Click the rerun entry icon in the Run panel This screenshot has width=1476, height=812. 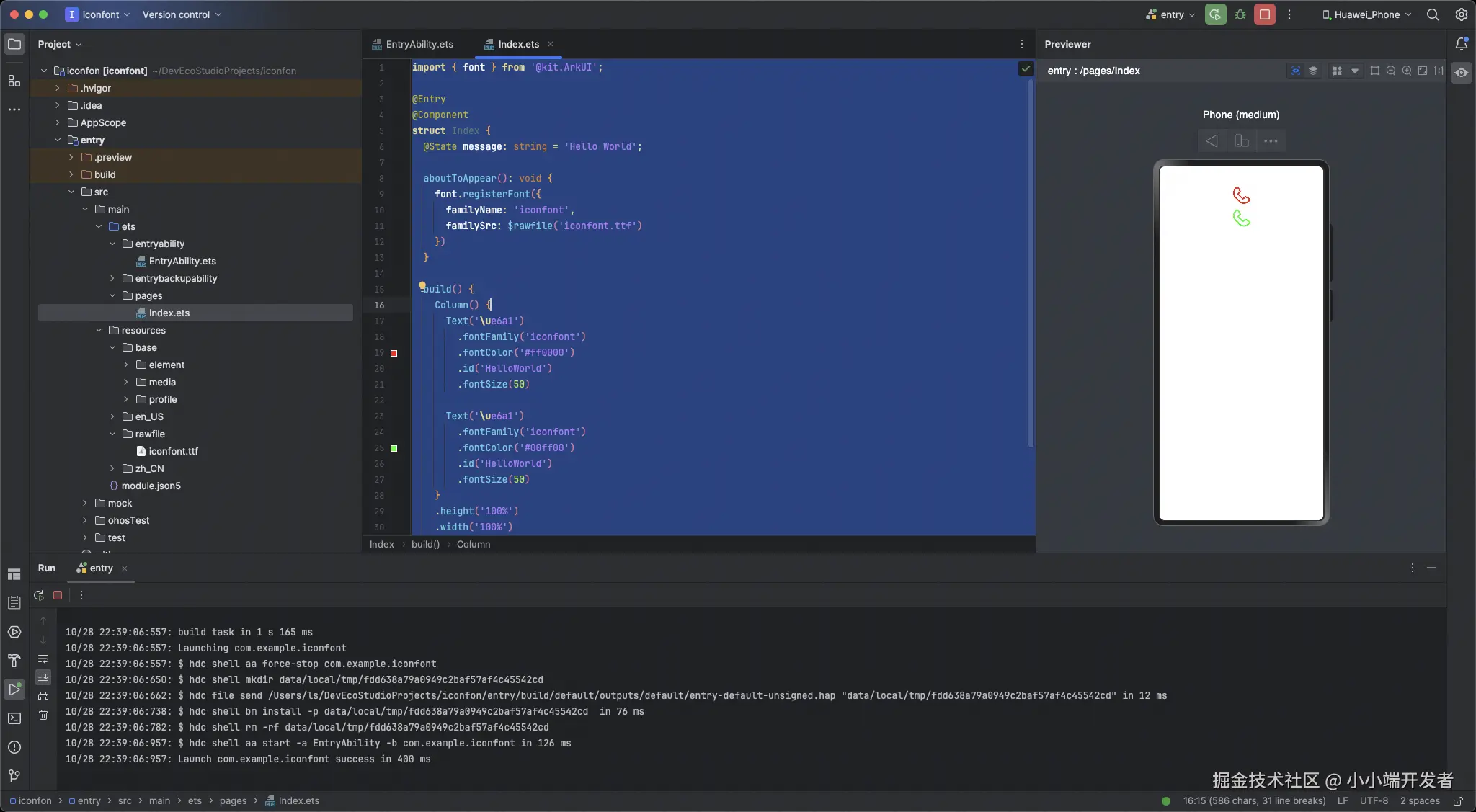tap(39, 595)
